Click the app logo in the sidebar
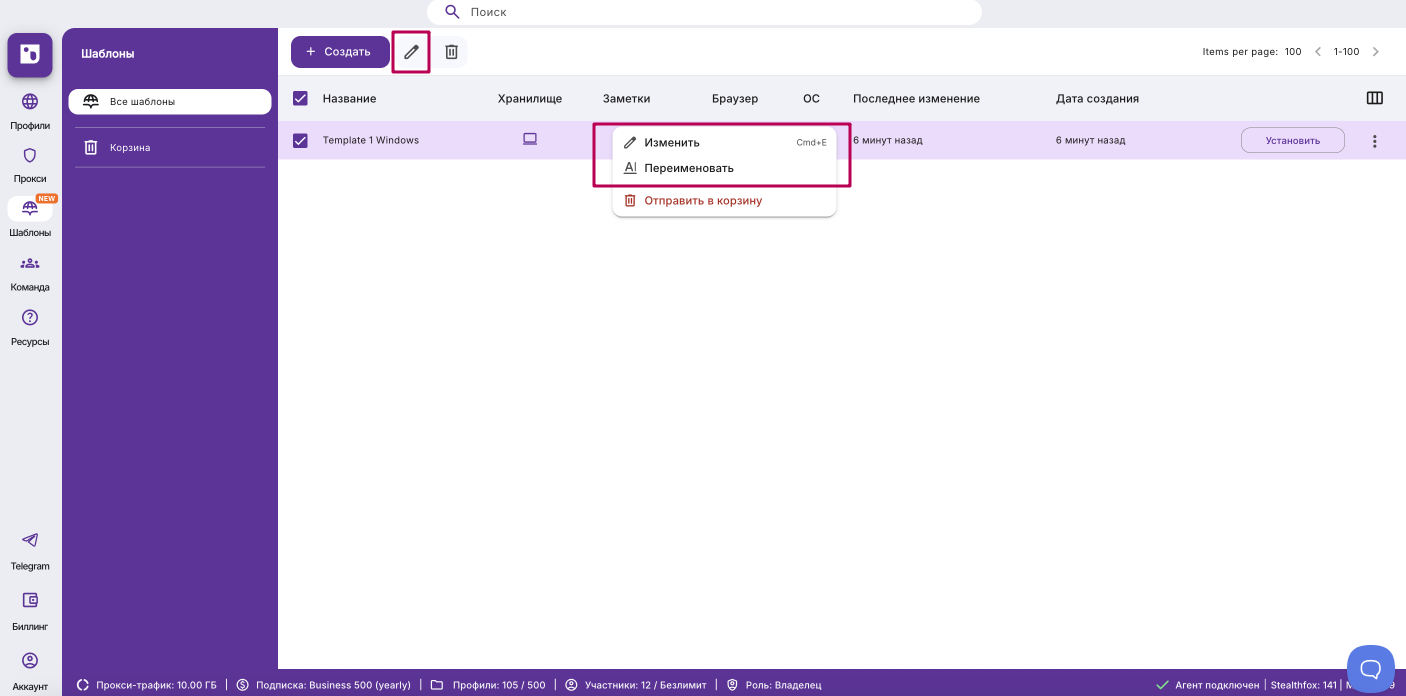Viewport: 1406px width, 696px height. pyautogui.click(x=30, y=55)
